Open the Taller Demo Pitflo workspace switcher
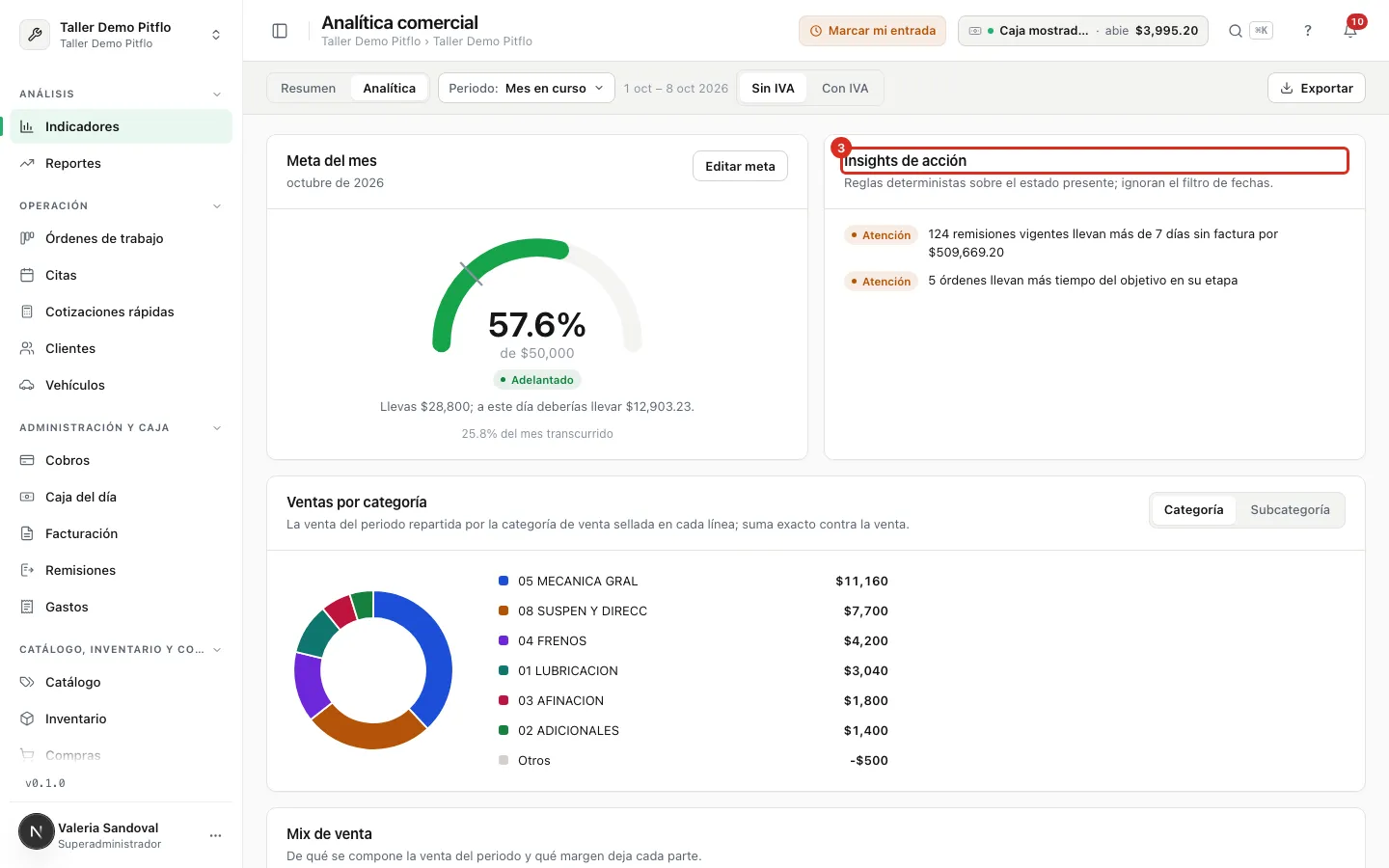 coord(122,35)
